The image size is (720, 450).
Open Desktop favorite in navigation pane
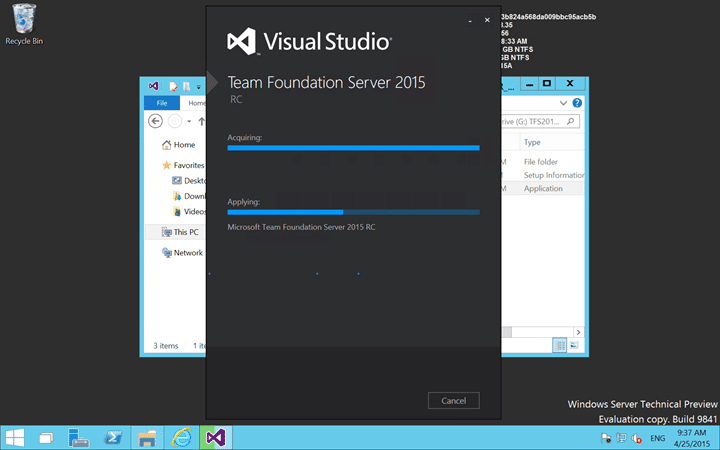tap(189, 180)
